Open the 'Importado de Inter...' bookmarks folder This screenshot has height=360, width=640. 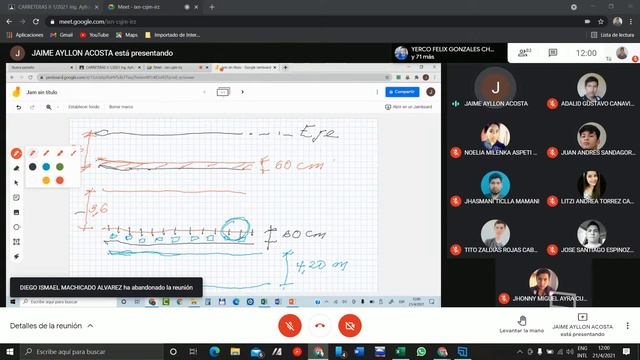pos(173,35)
